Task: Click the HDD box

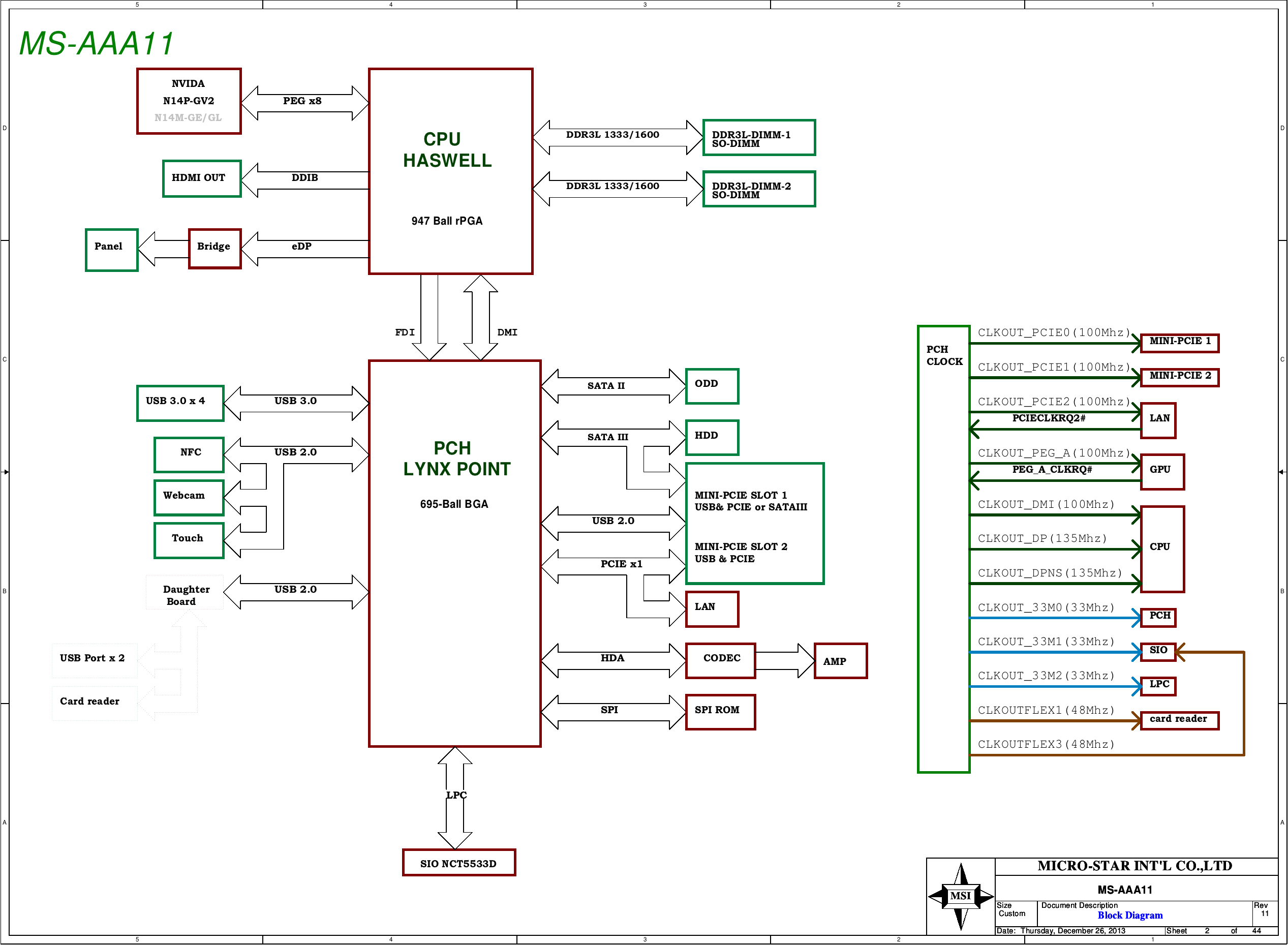Action: pyautogui.click(x=712, y=438)
